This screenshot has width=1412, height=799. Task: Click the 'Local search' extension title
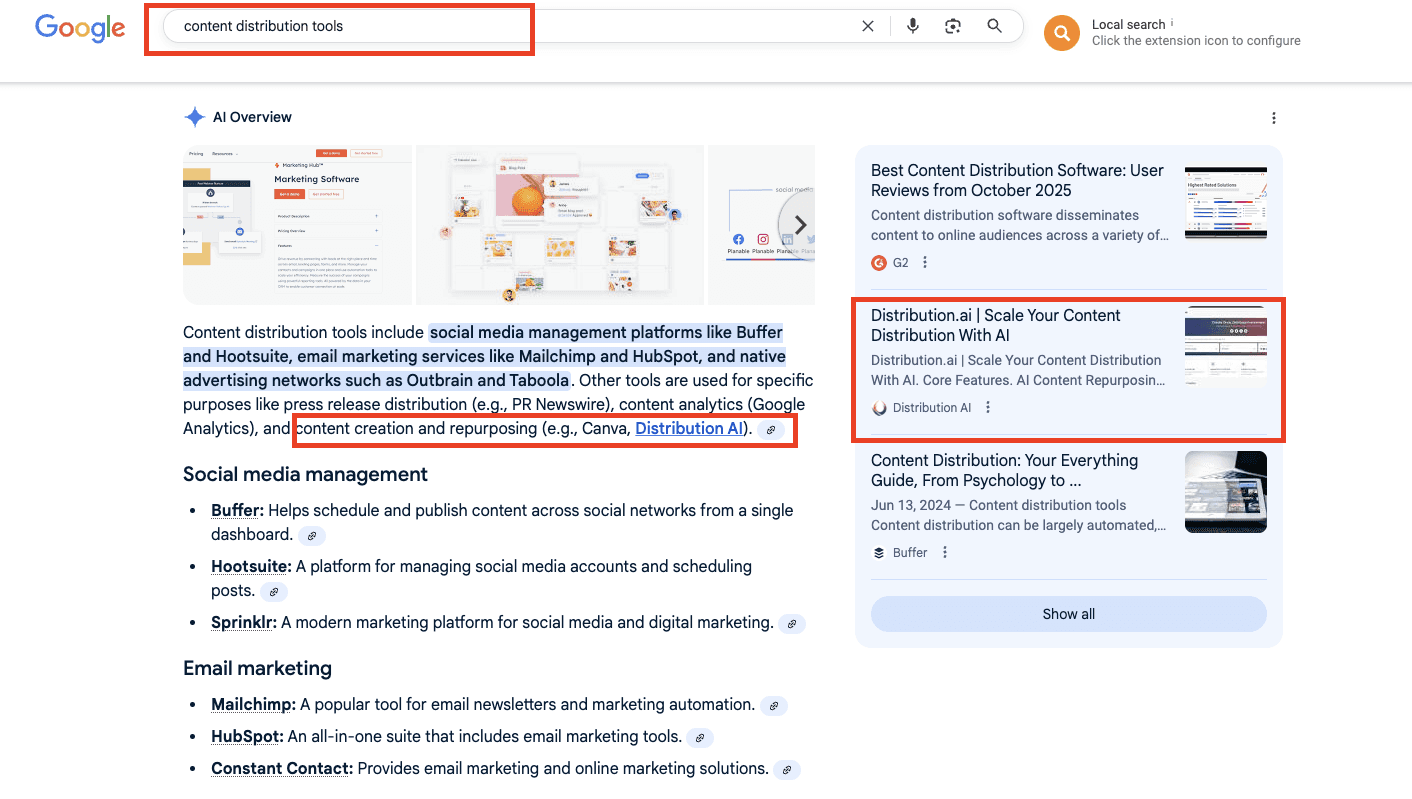[x=1129, y=24]
